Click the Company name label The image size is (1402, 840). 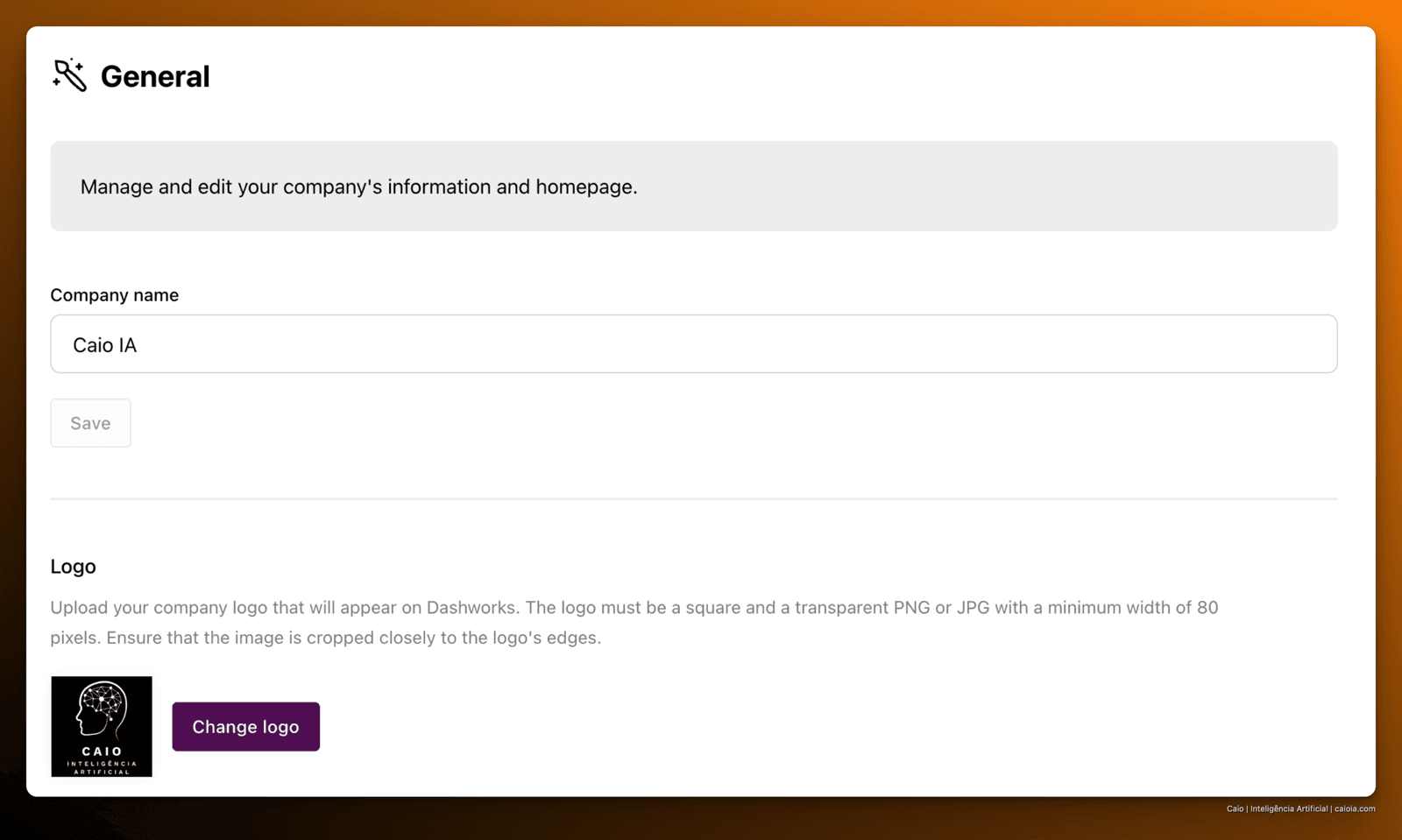coord(115,295)
